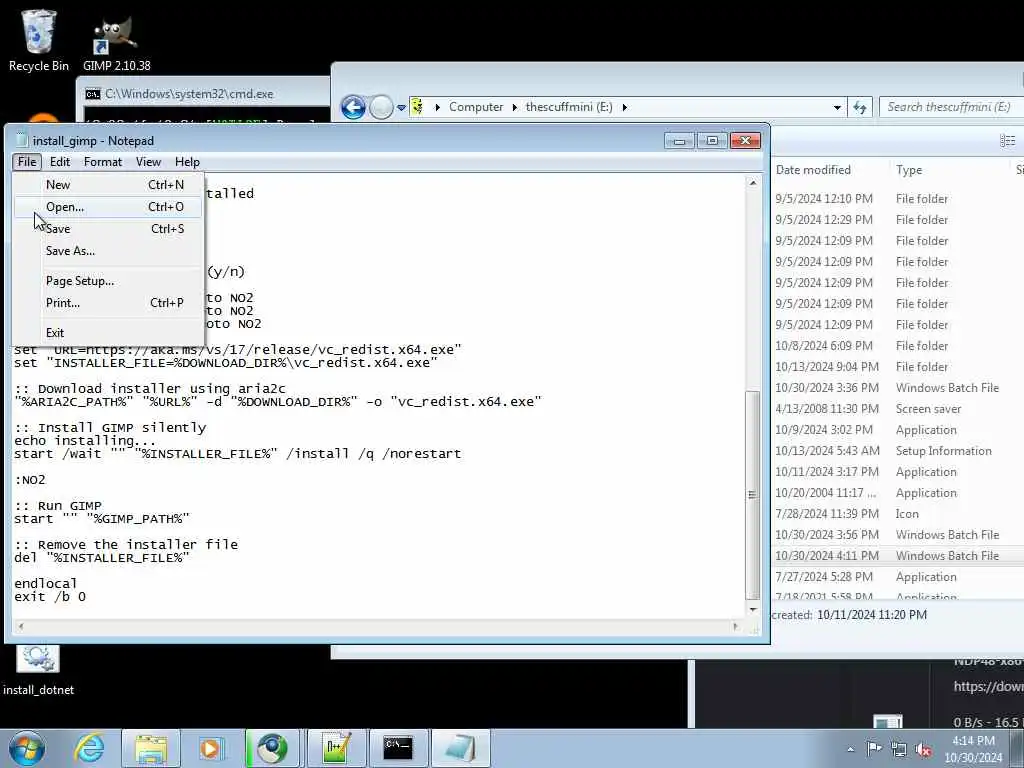
Task: Select the Application dated 10/9/2024 3:02 PM
Action: [x=897, y=430]
